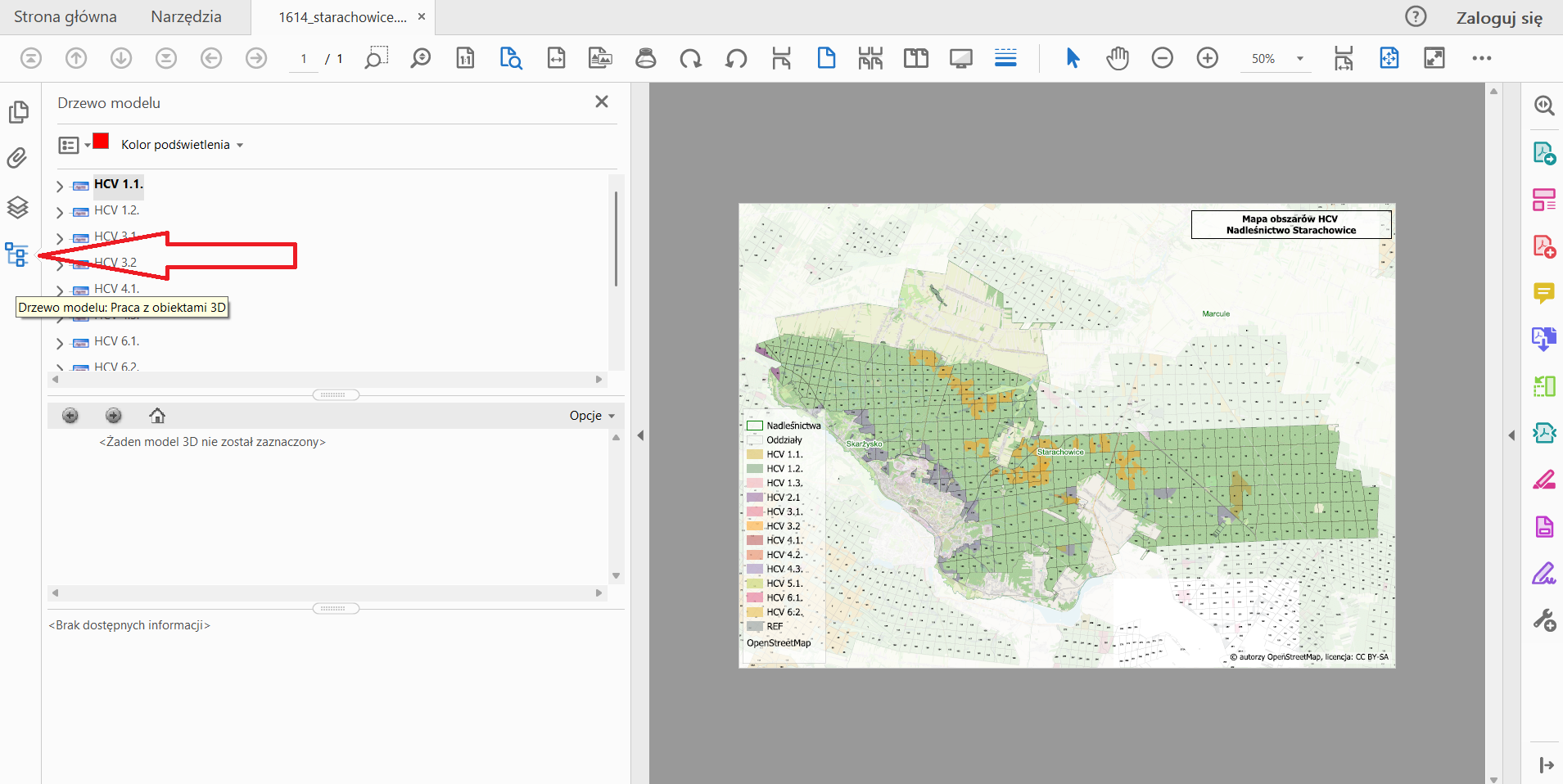This screenshot has width=1563, height=784.
Task: Switch to the Narzędzia tab
Action: [186, 17]
